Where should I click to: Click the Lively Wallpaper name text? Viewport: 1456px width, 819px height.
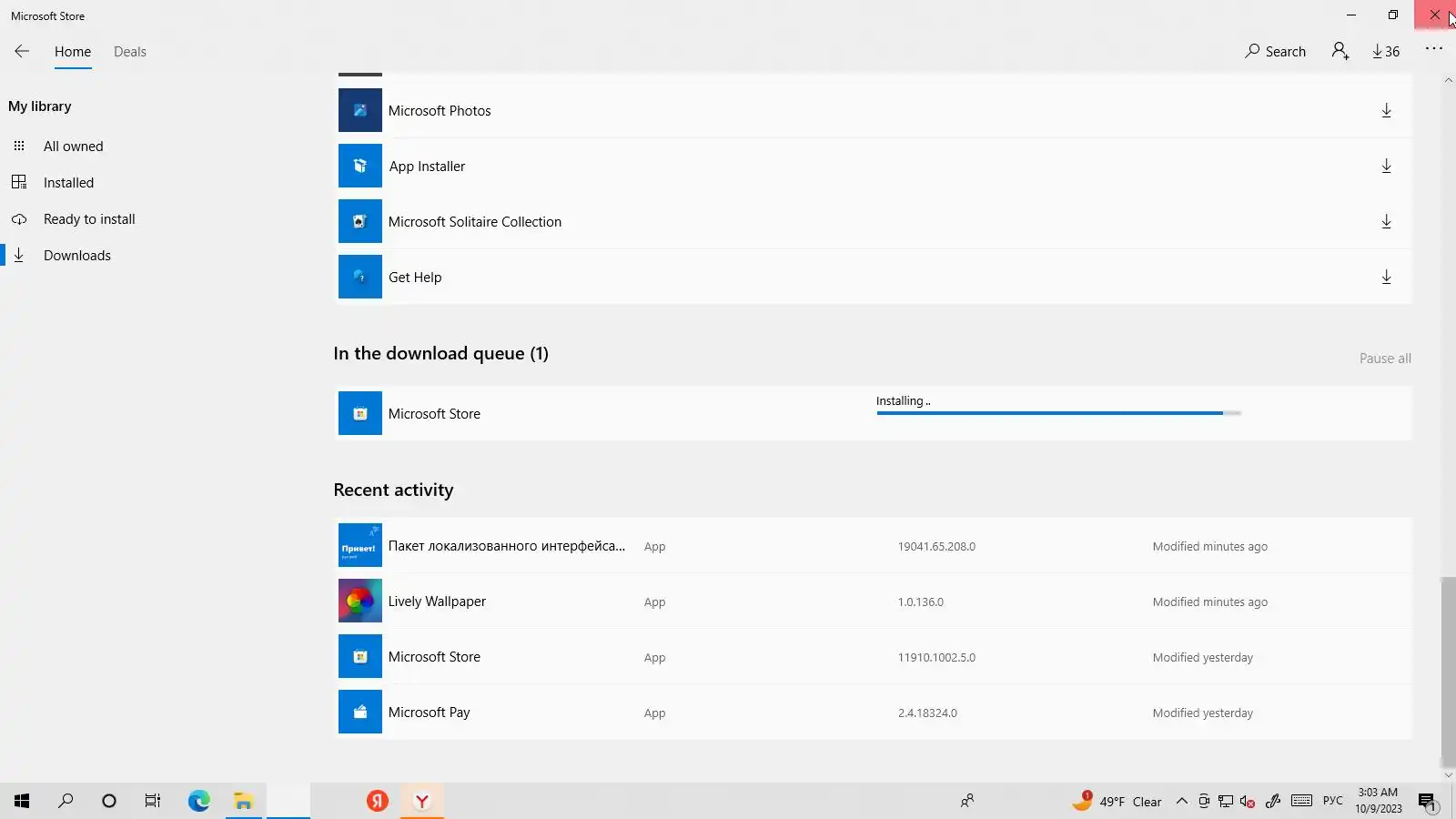tap(437, 602)
